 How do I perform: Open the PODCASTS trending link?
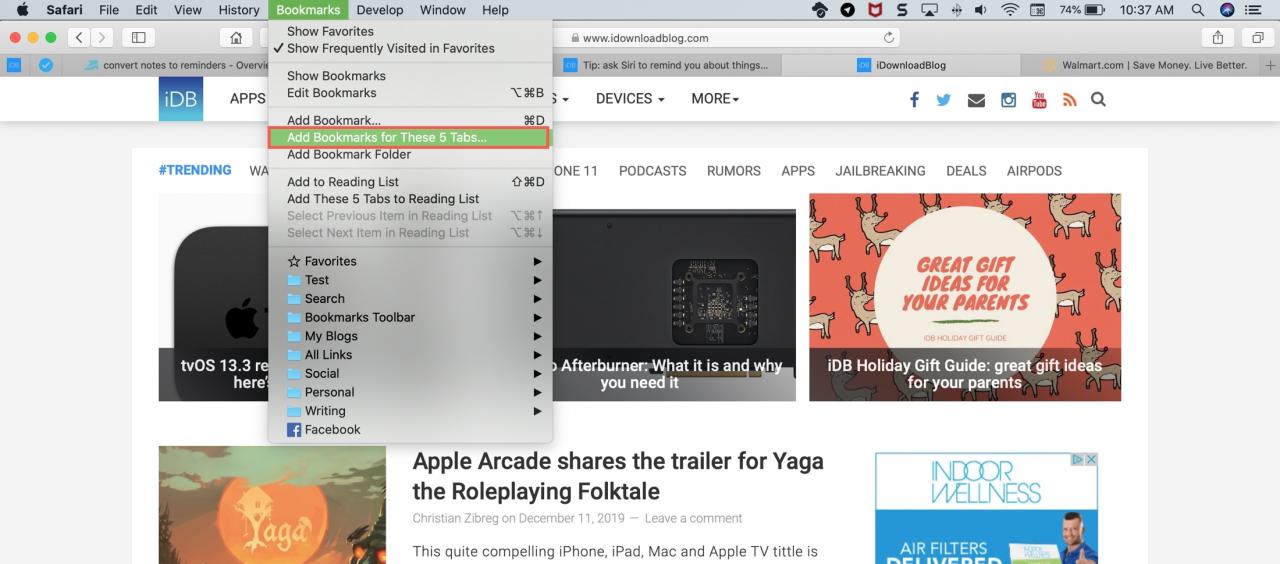click(653, 170)
